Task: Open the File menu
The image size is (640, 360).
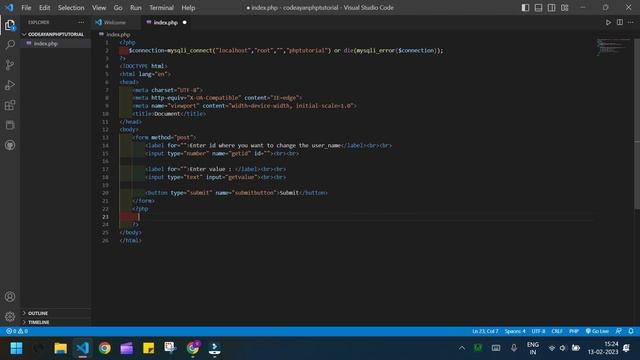Action: click(x=26, y=8)
